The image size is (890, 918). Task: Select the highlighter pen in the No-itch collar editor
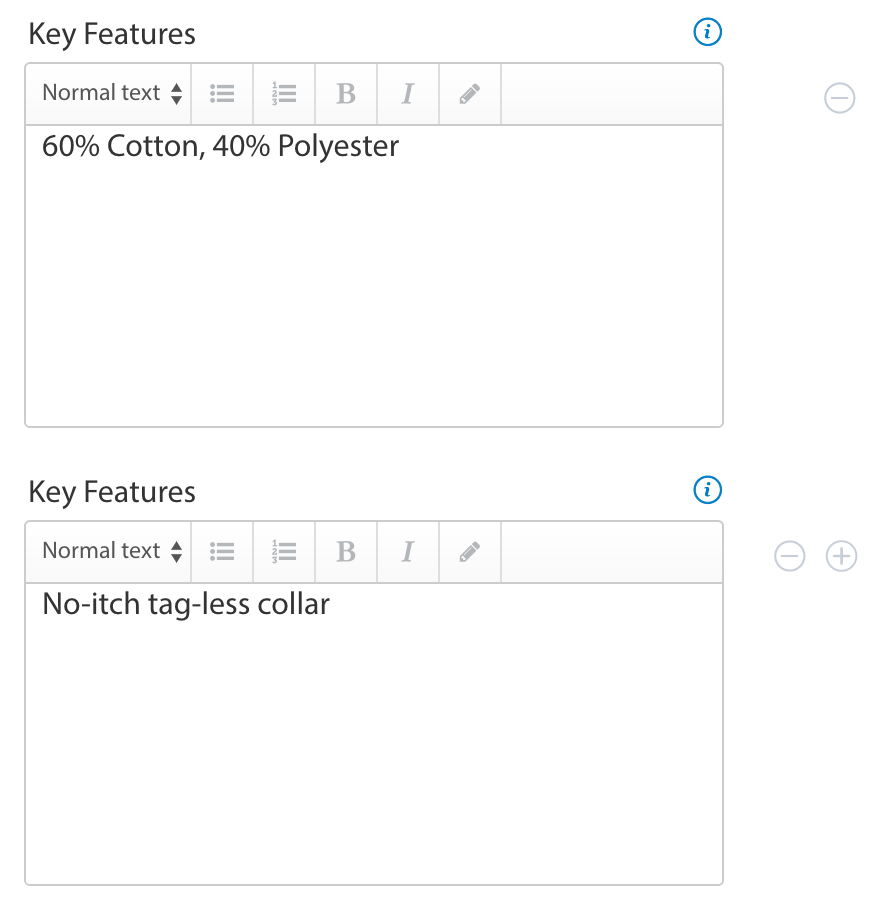point(470,552)
